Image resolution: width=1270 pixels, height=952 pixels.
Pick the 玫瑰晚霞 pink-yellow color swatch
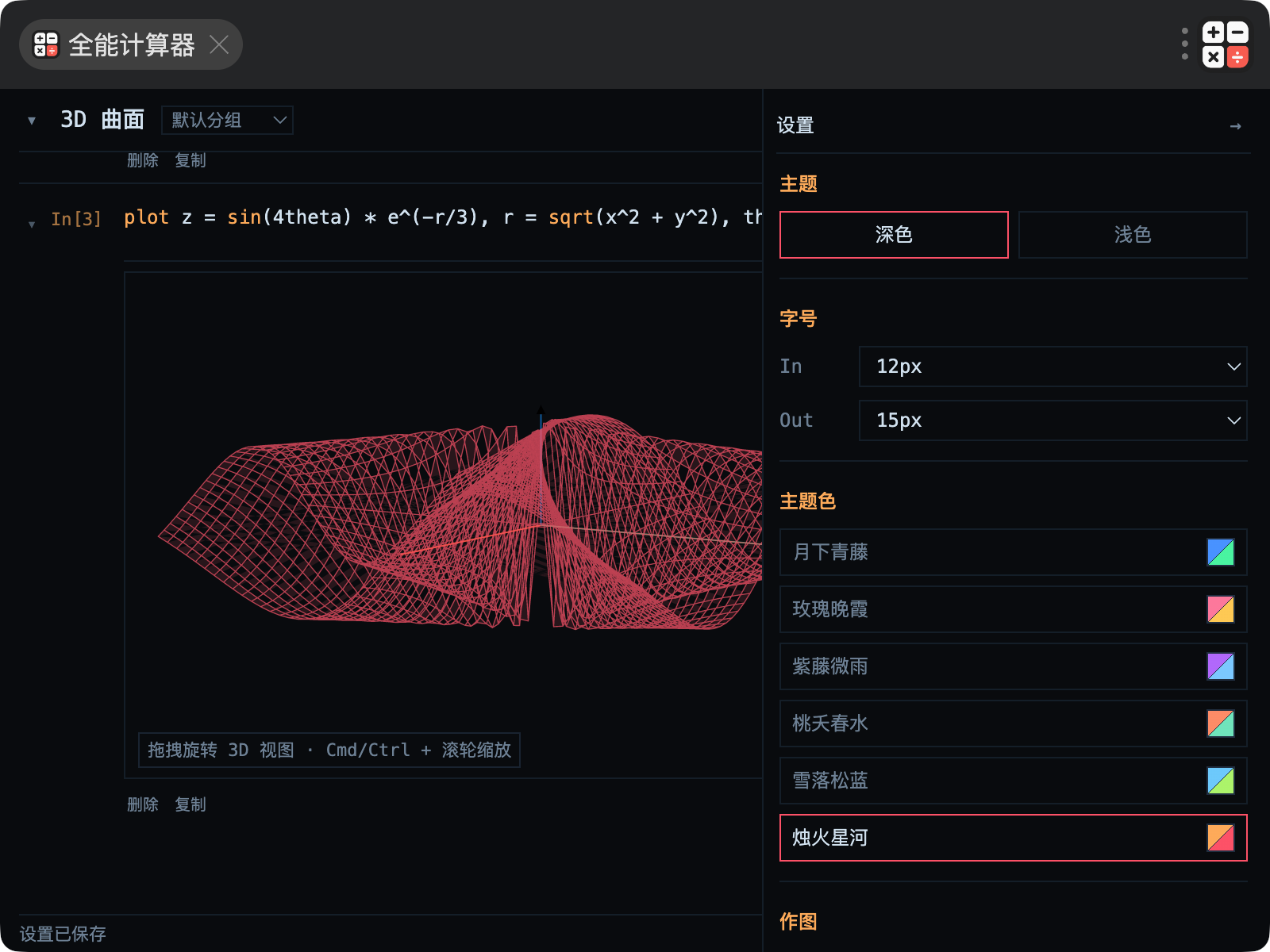(x=1220, y=609)
